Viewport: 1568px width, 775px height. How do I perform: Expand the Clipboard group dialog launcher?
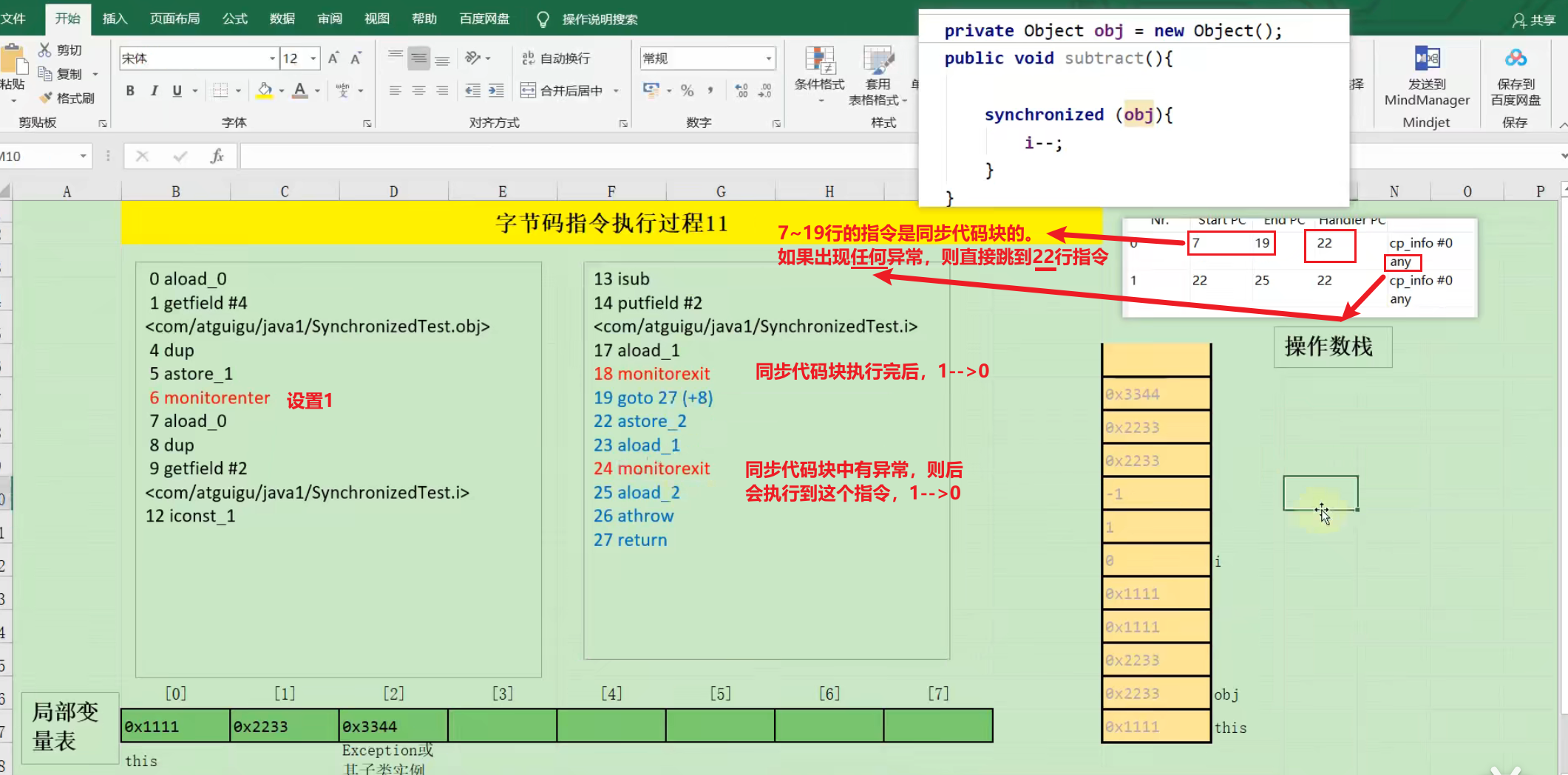point(103,123)
